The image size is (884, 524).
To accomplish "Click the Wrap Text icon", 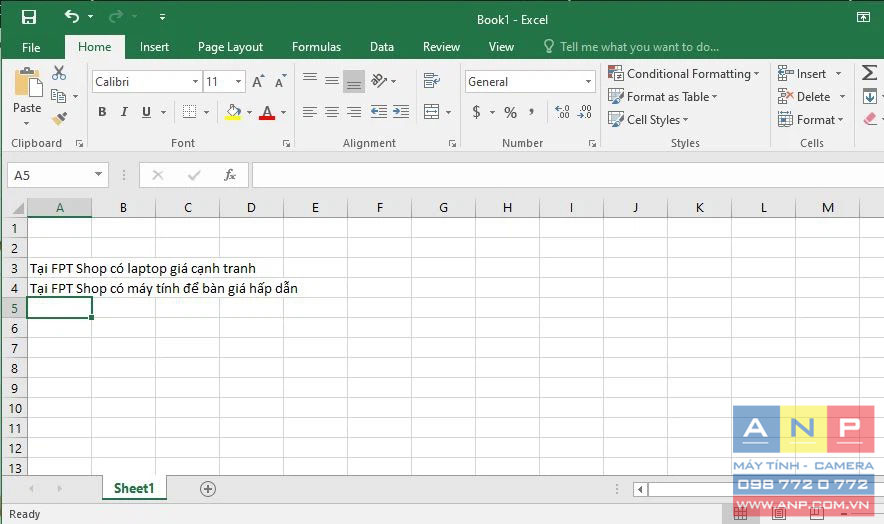I will 432,81.
